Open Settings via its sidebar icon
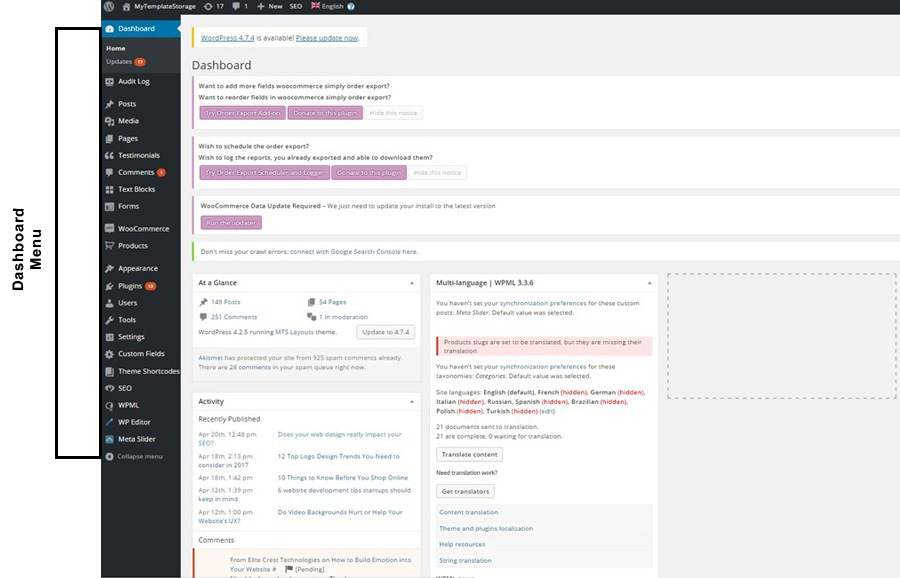The image size is (900, 578). [109, 337]
